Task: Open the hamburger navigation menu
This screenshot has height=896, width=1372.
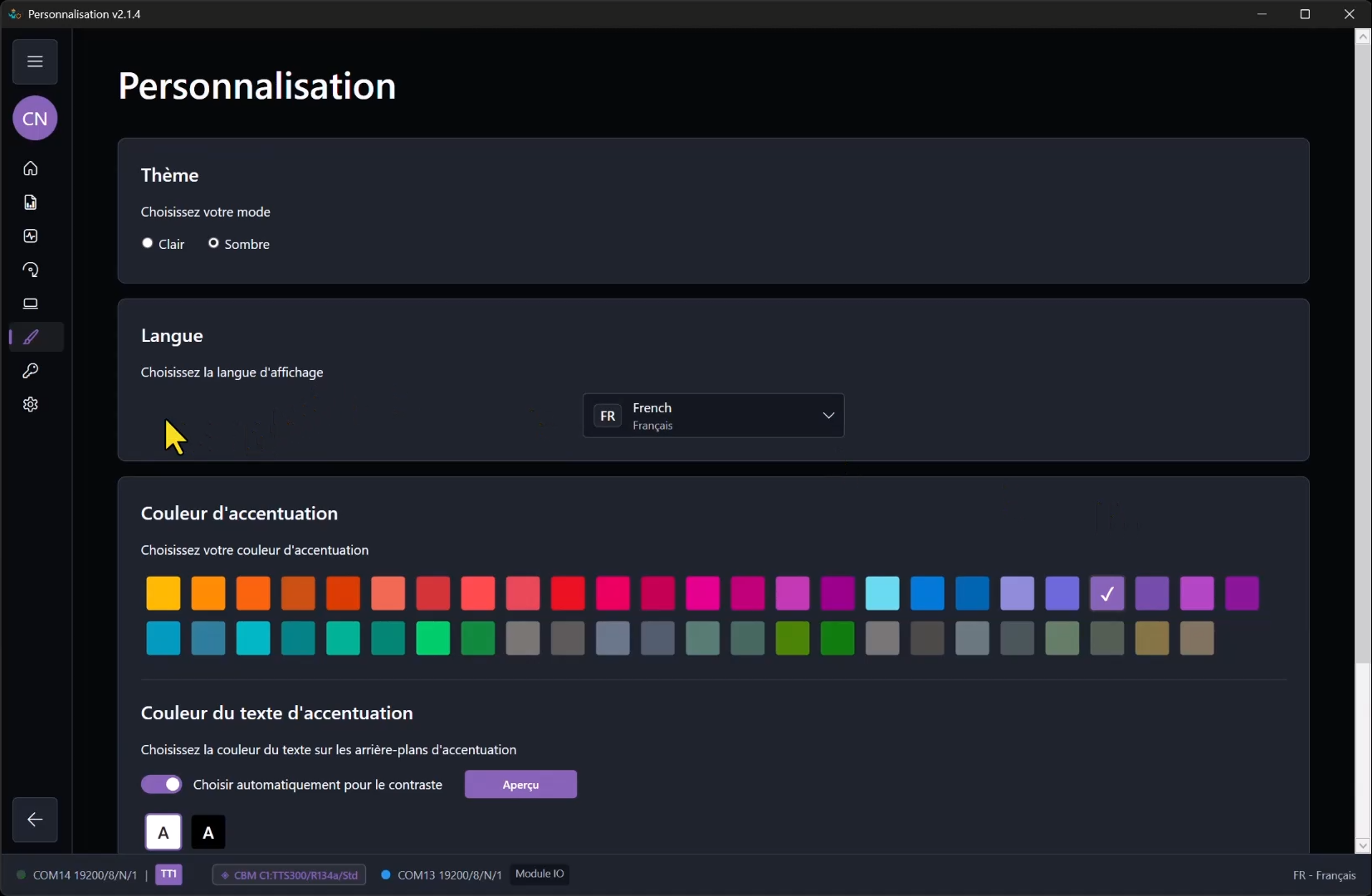Action: click(x=35, y=61)
